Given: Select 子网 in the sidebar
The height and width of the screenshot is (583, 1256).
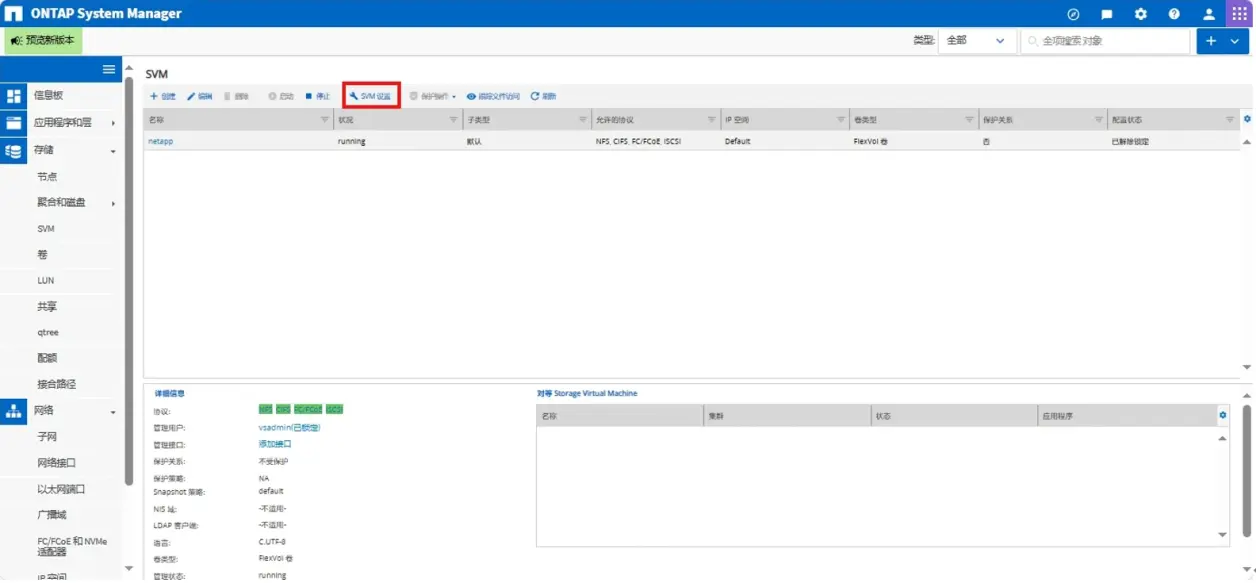Looking at the screenshot, I should (x=47, y=437).
